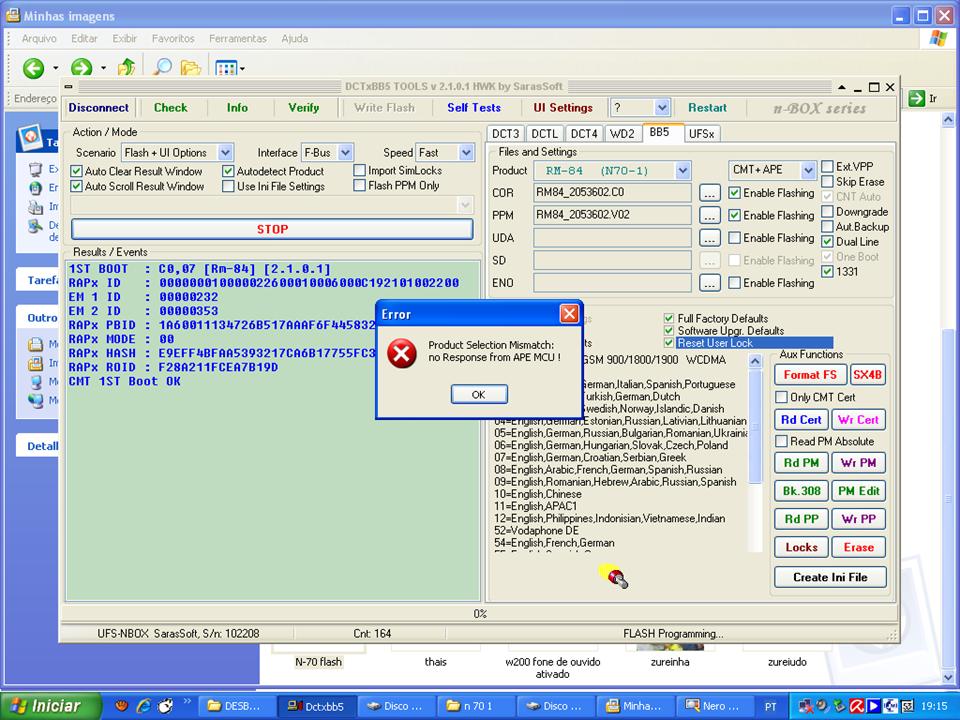Click the SX4B button
The image size is (960, 720).
868,375
